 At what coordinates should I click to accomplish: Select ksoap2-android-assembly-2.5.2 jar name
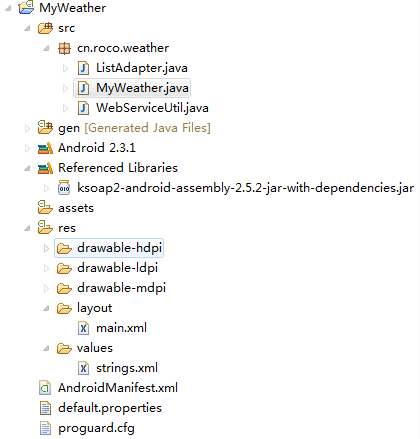[x=245, y=188]
